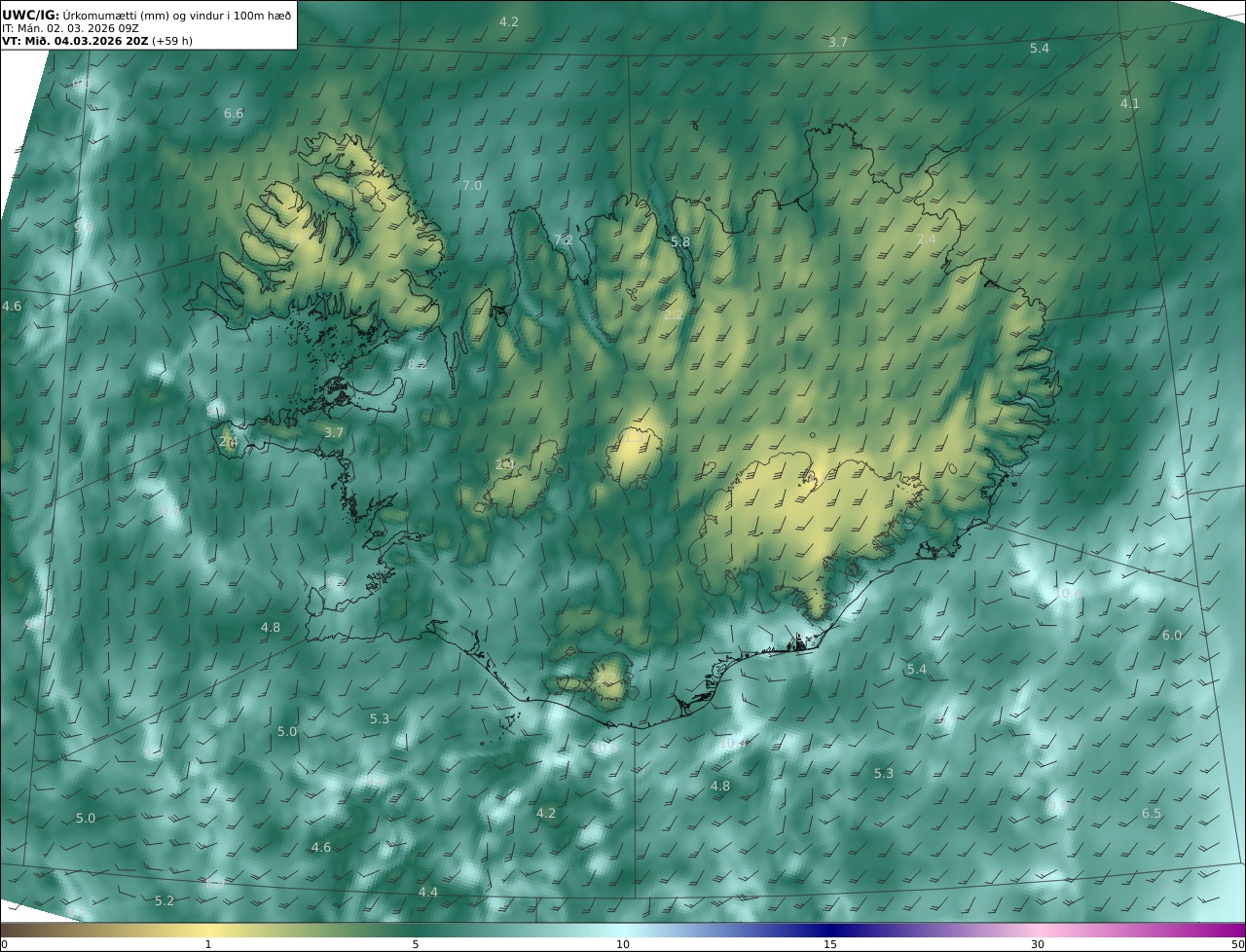Click the 4.1 value label on the map
This screenshot has height=952, width=1246.
pyautogui.click(x=1129, y=103)
